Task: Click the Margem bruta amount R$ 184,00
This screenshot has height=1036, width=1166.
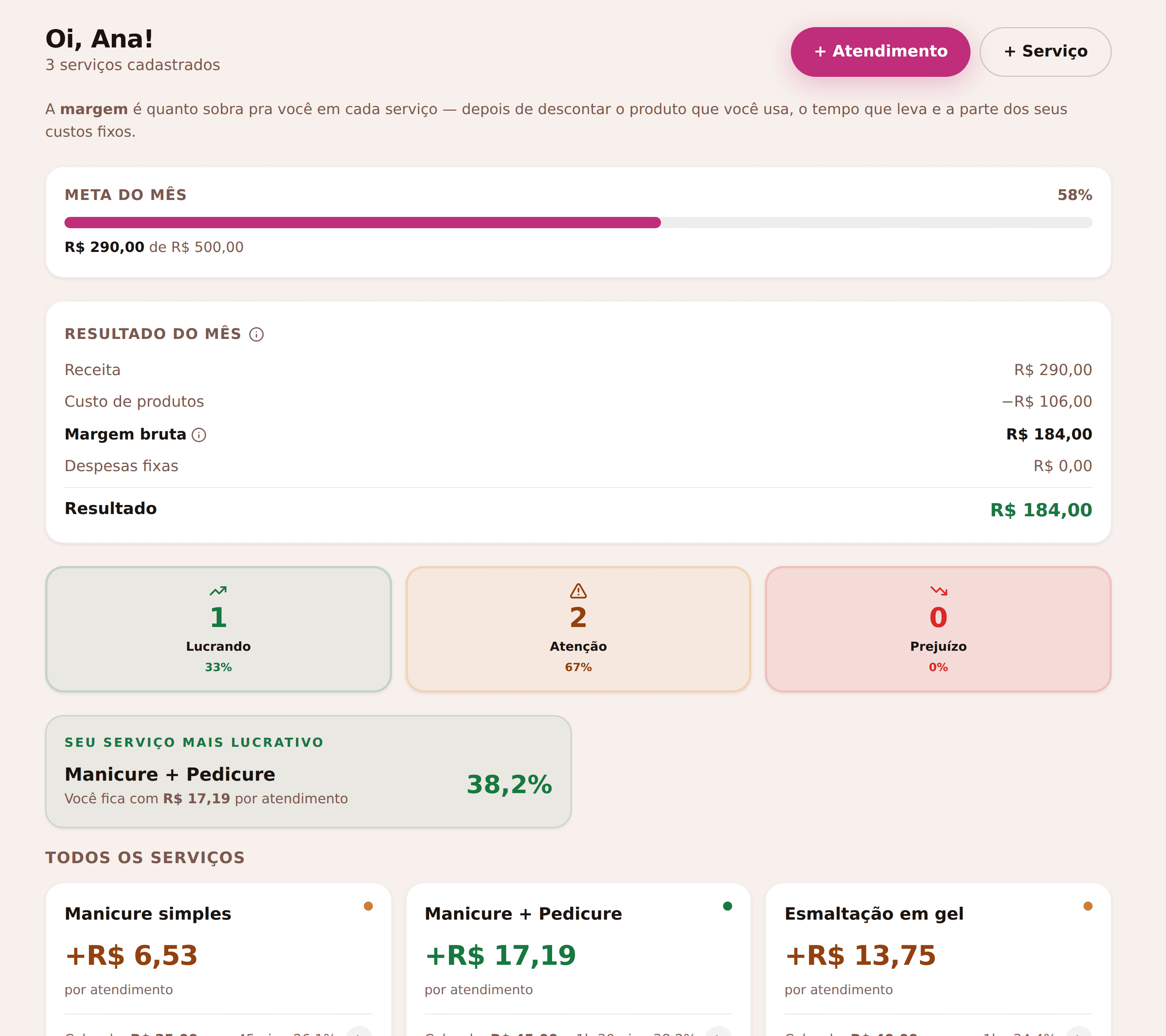Action: [1049, 434]
